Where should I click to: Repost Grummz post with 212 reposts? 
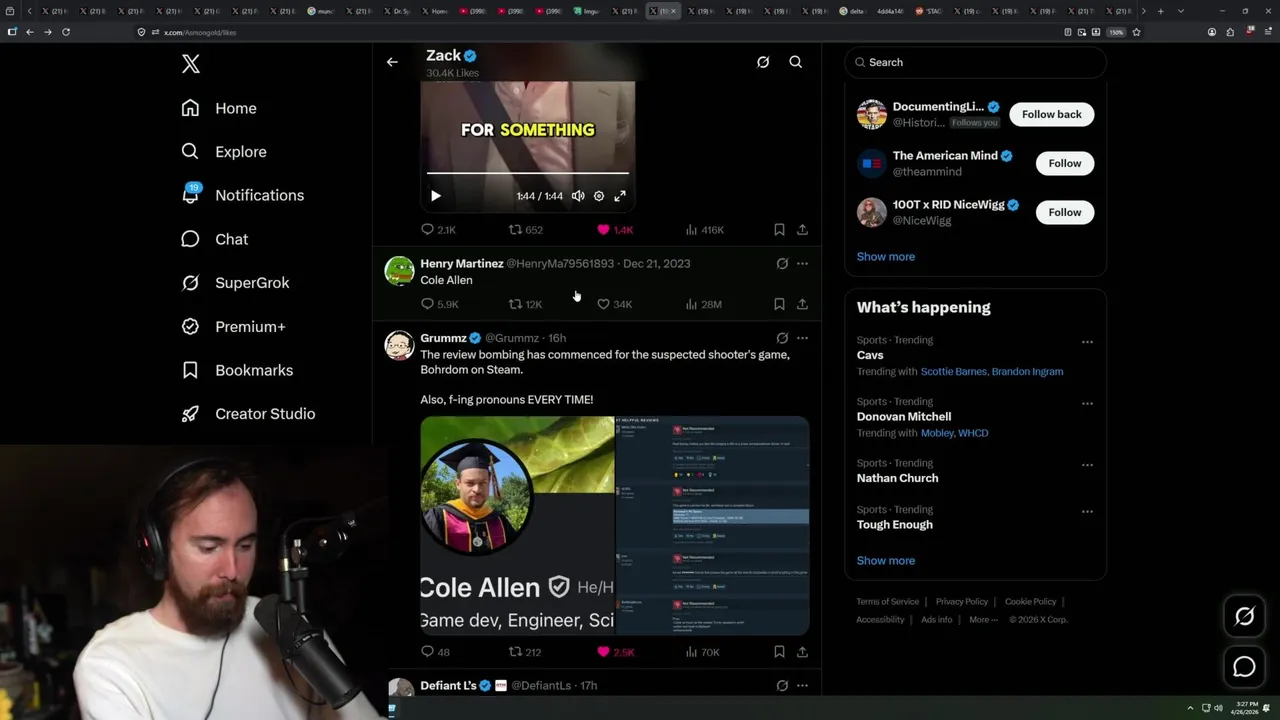(x=525, y=652)
